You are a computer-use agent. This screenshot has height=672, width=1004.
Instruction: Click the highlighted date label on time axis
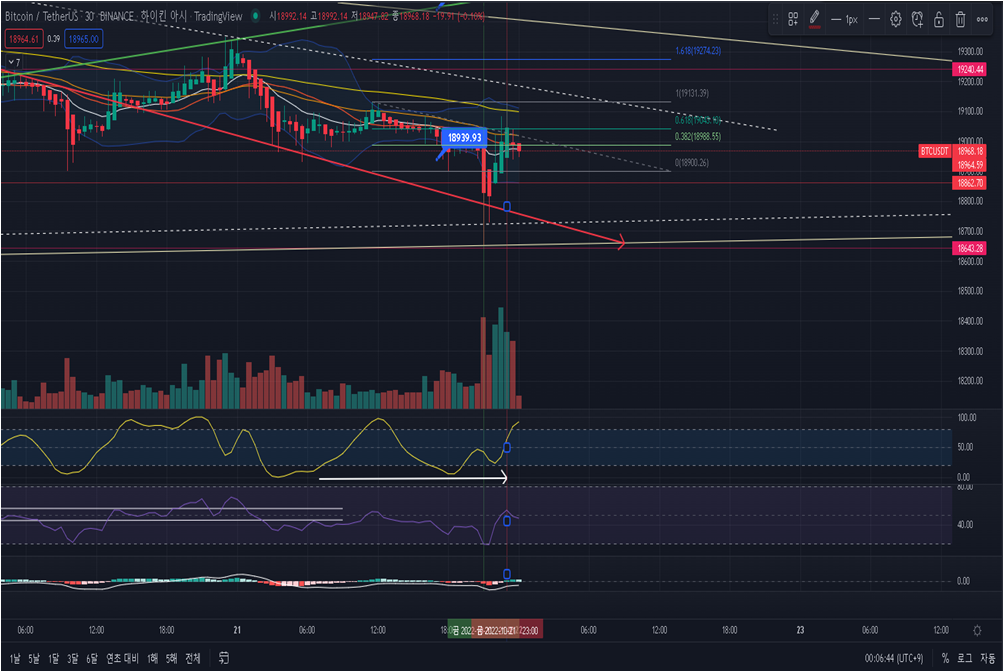pyautogui.click(x=495, y=630)
